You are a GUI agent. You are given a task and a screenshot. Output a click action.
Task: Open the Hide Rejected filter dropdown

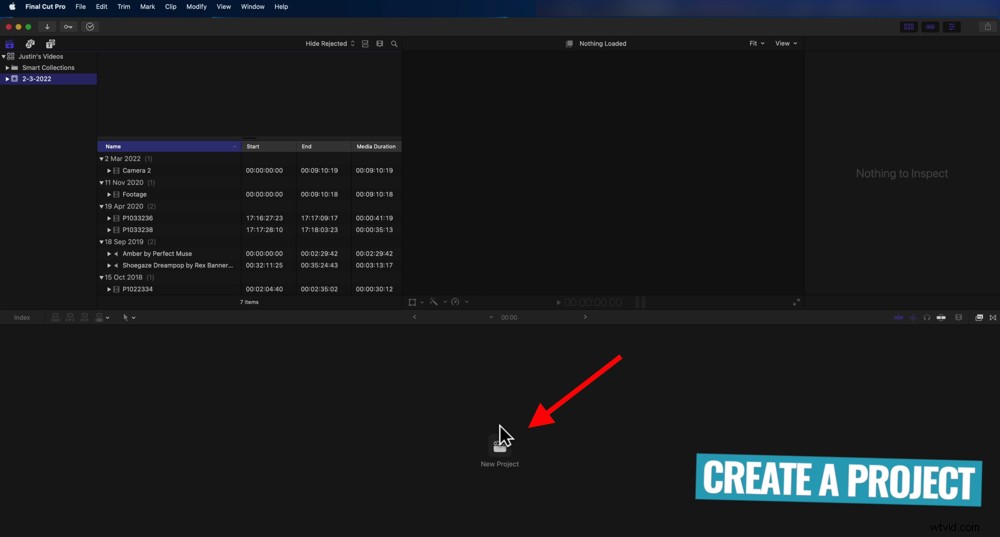coord(330,44)
